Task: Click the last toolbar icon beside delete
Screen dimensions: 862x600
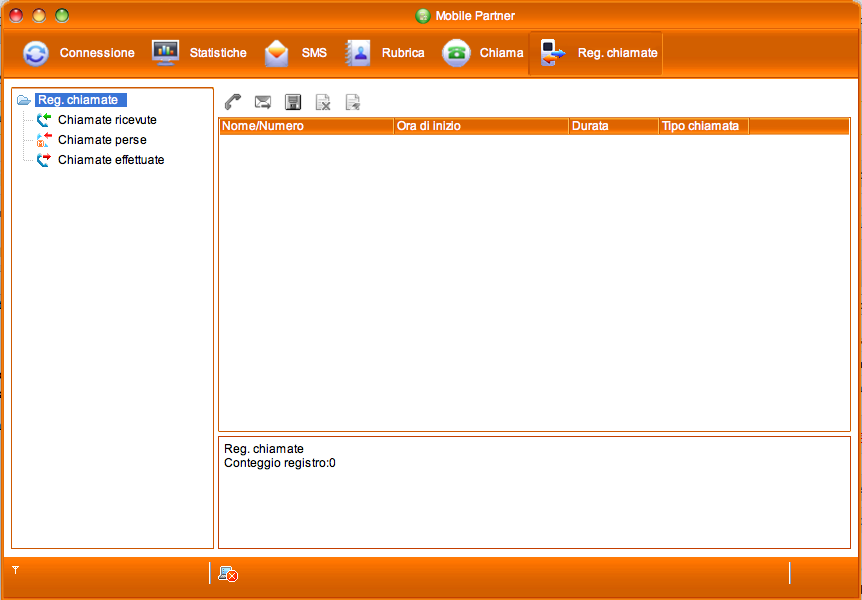Action: [x=352, y=102]
